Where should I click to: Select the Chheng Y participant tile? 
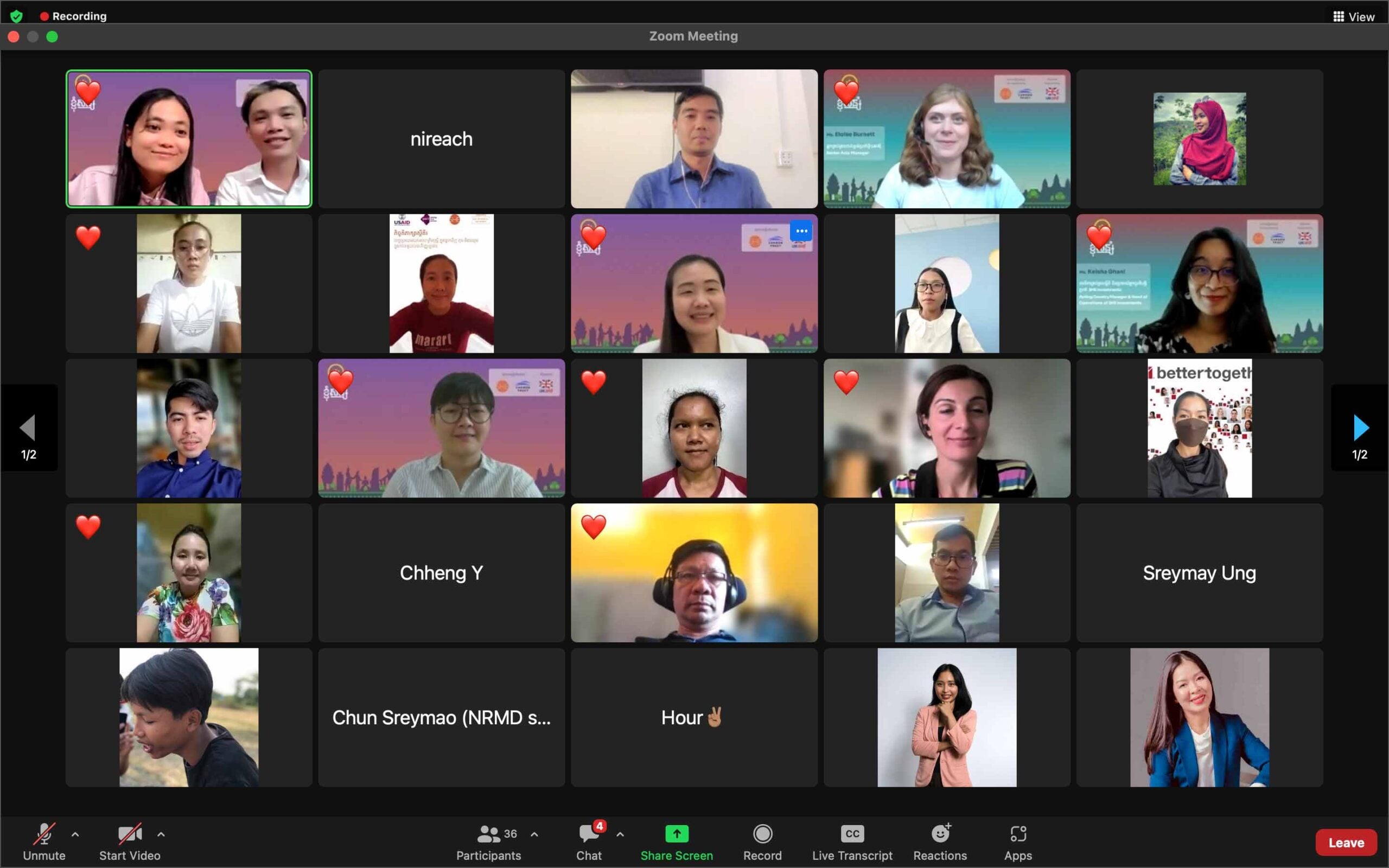click(441, 573)
